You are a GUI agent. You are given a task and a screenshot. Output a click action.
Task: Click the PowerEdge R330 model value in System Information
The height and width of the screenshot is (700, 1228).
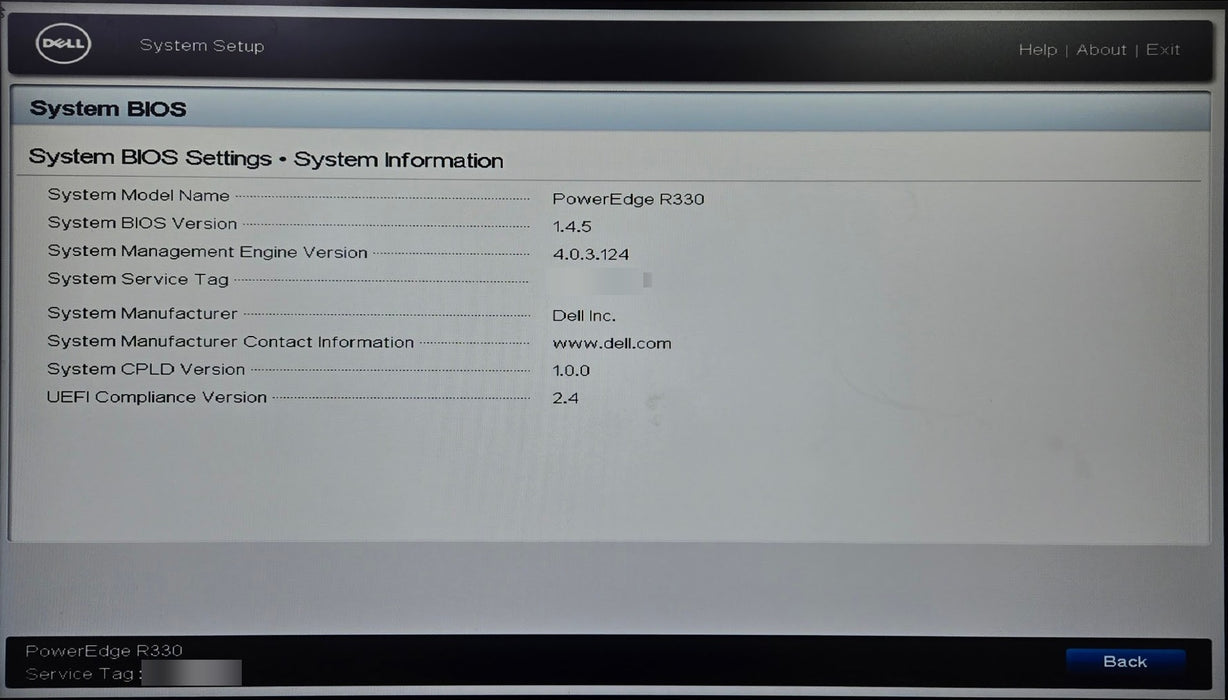click(x=628, y=199)
